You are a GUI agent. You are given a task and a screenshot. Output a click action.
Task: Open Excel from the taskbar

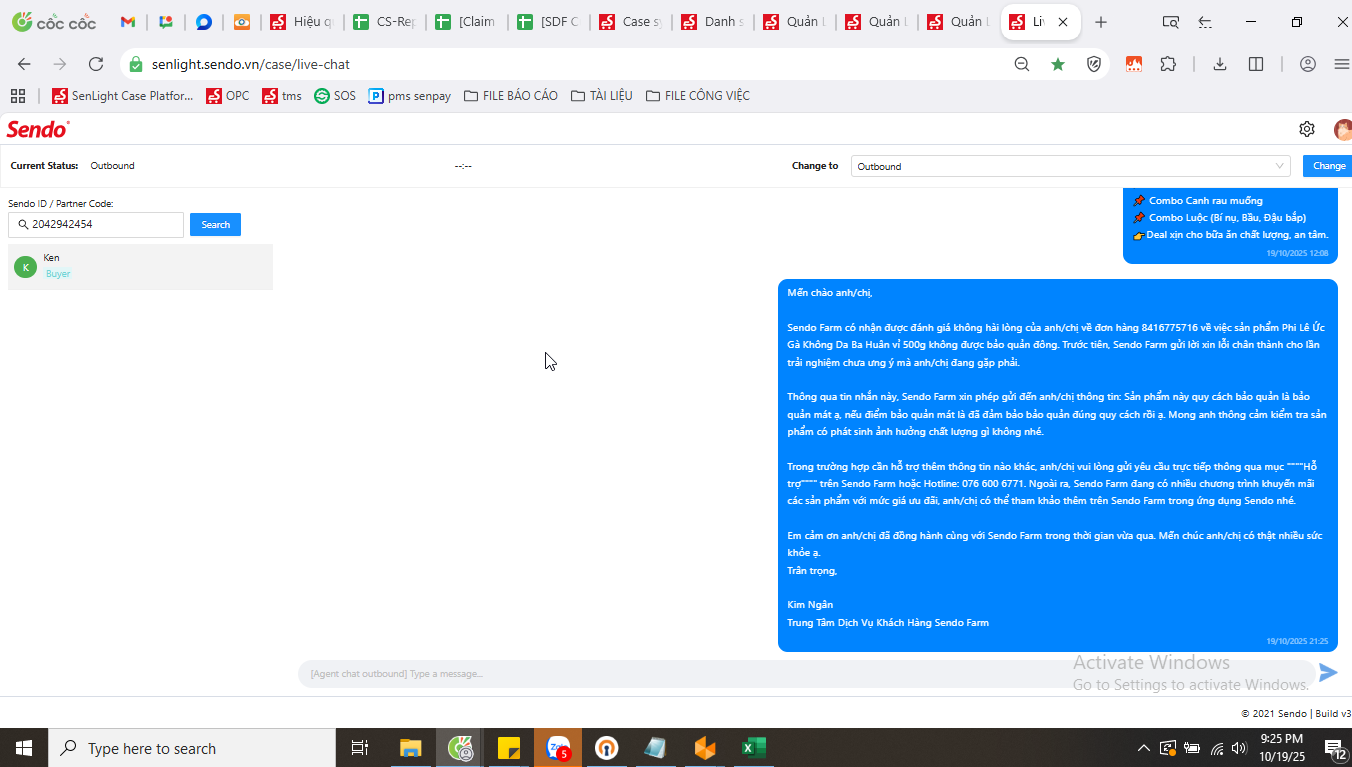(x=753, y=748)
